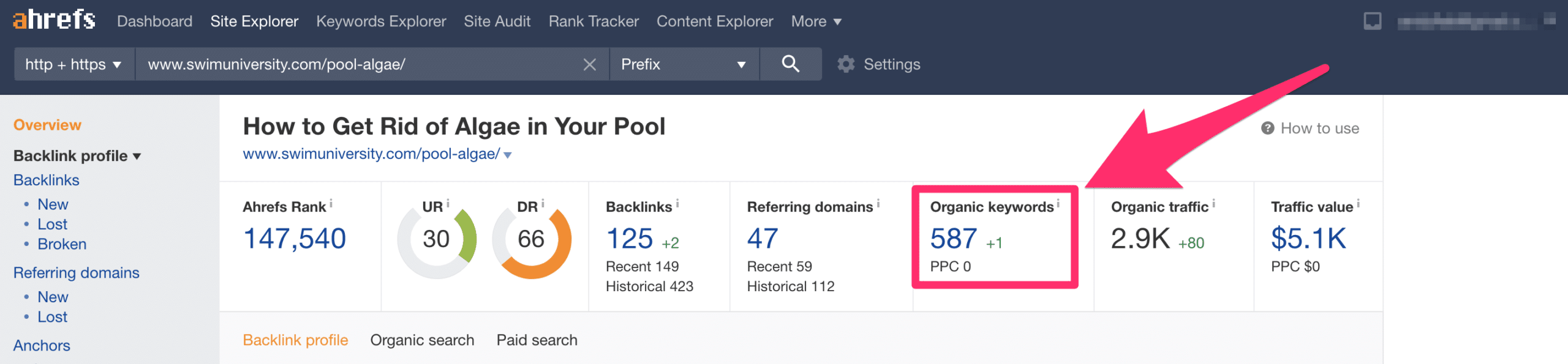Collapse the Backlink profile sidebar section
This screenshot has height=364, width=1568.
(77, 156)
